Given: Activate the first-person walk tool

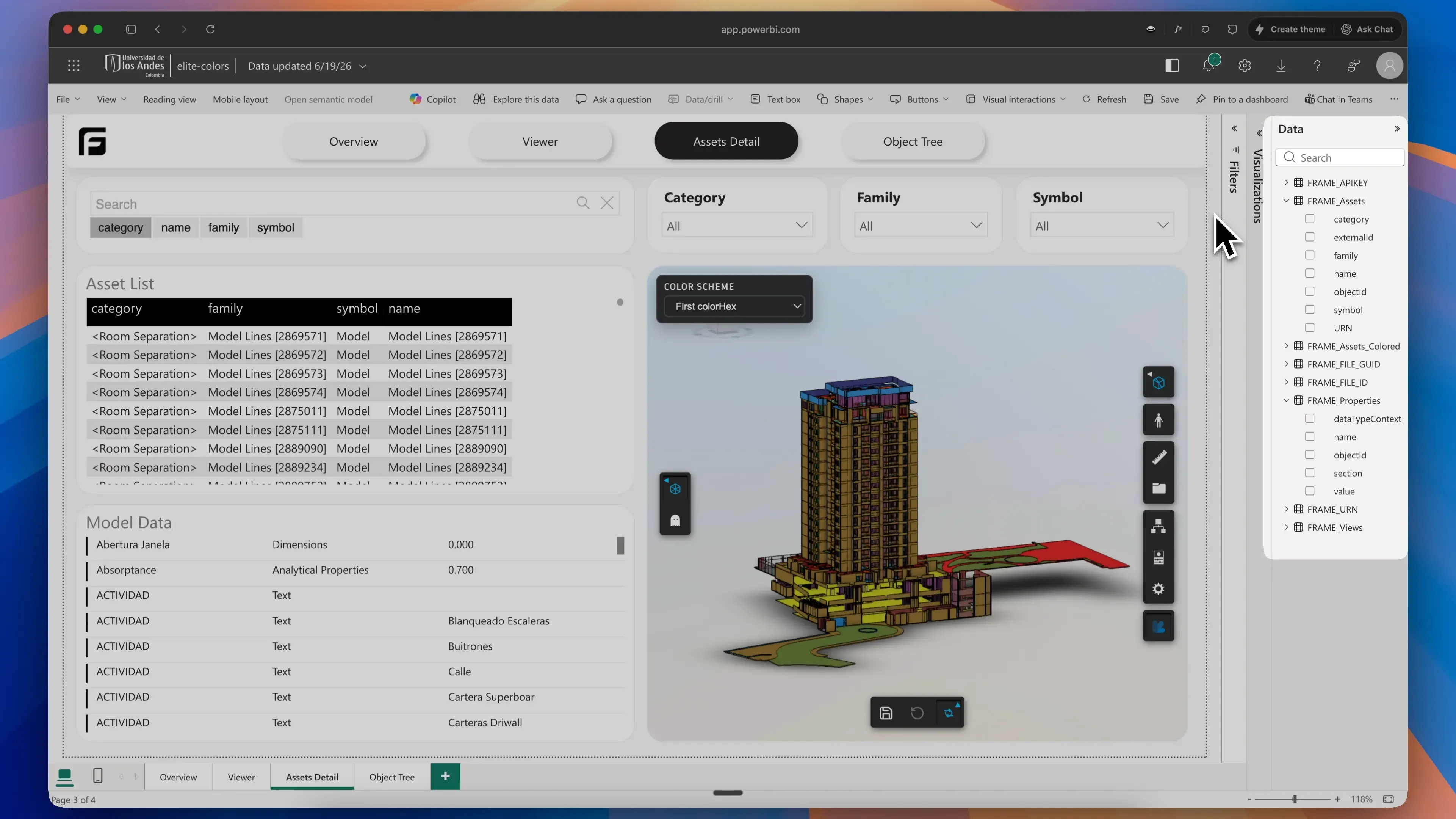Looking at the screenshot, I should tap(1158, 420).
